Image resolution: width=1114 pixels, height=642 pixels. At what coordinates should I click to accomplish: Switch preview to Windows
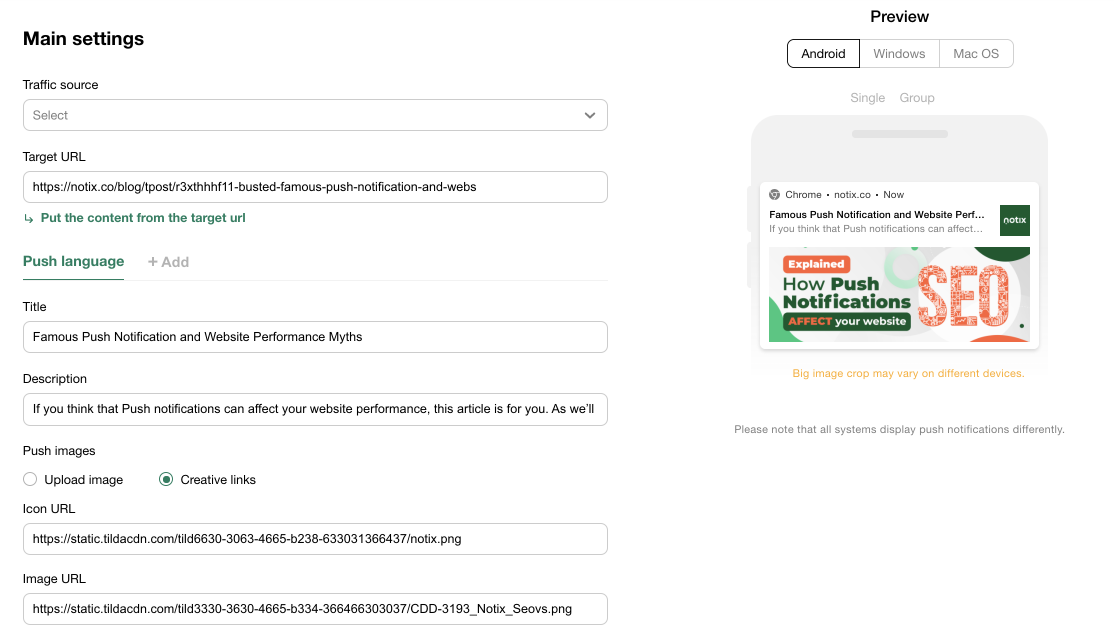(x=899, y=53)
